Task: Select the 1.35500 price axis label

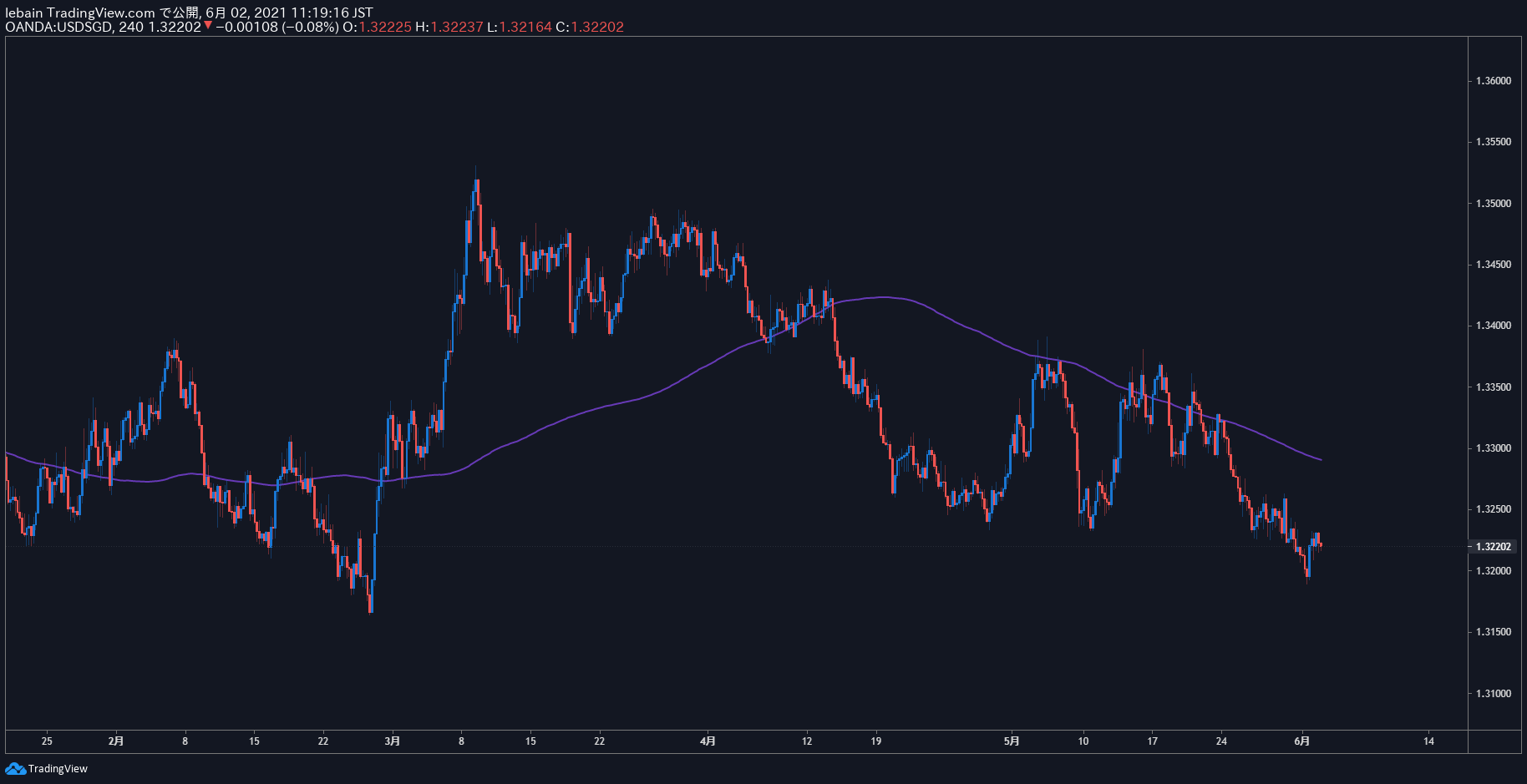Action: coord(1494,142)
